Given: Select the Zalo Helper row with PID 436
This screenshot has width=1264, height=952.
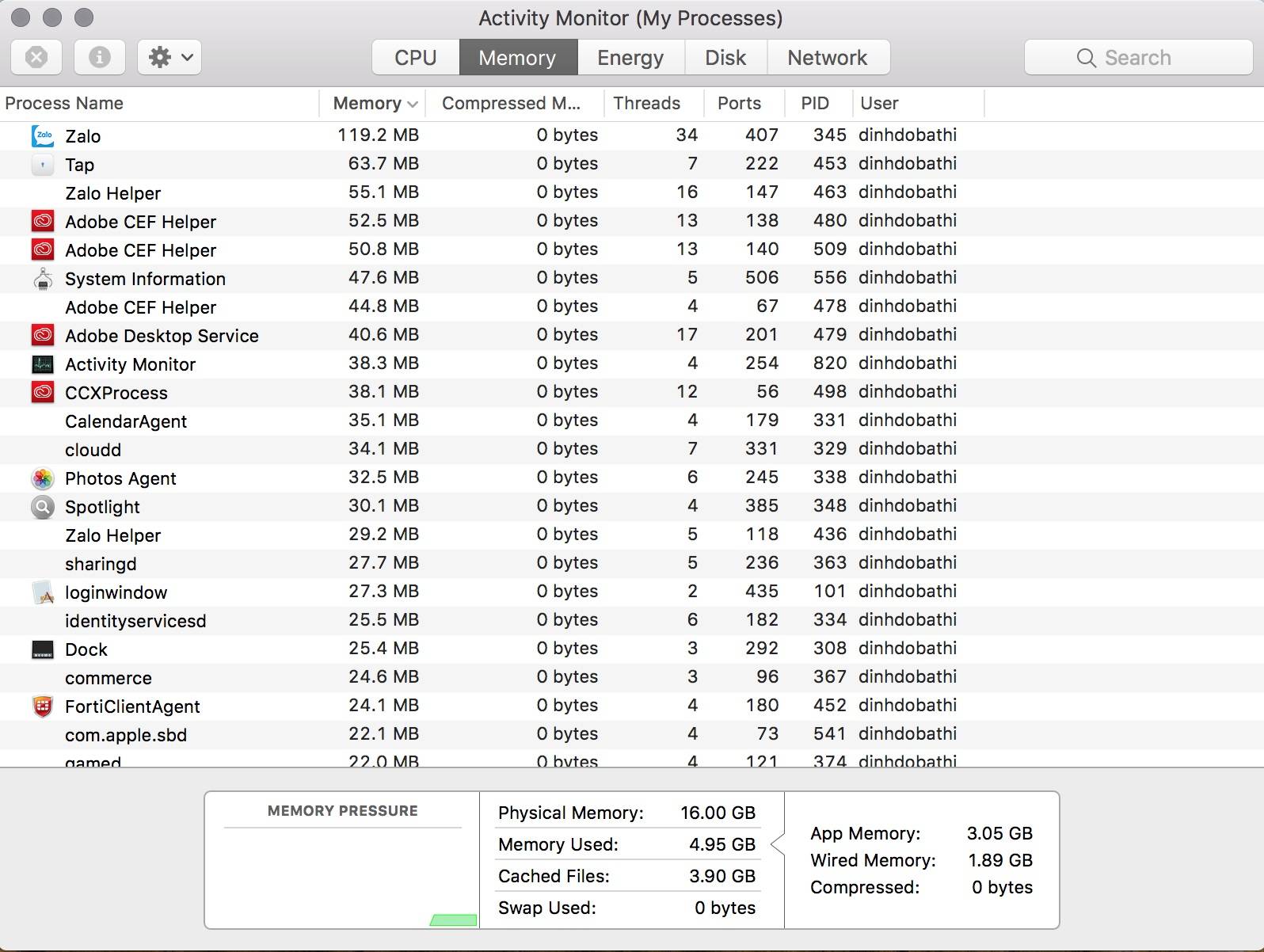Looking at the screenshot, I should pos(632,535).
